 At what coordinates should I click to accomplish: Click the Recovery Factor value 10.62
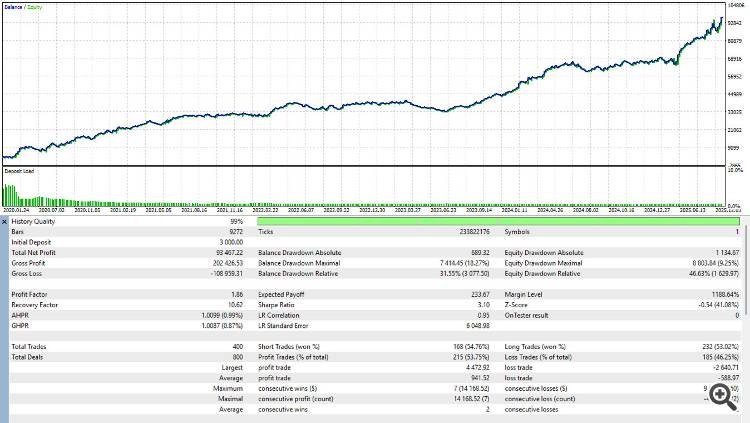coord(236,305)
